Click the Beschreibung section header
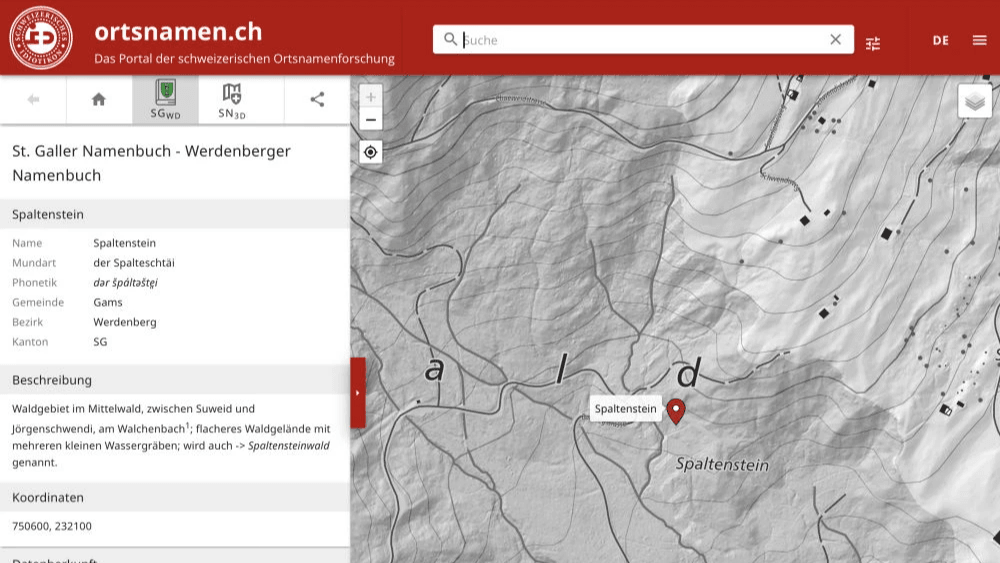This screenshot has width=1000, height=563. pos(175,380)
